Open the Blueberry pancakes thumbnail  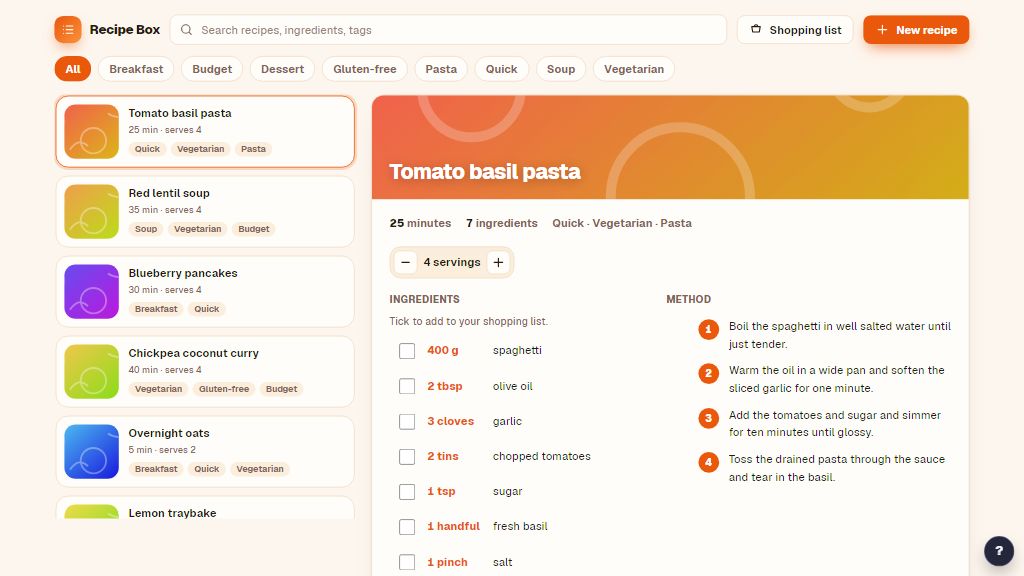pyautogui.click(x=91, y=291)
